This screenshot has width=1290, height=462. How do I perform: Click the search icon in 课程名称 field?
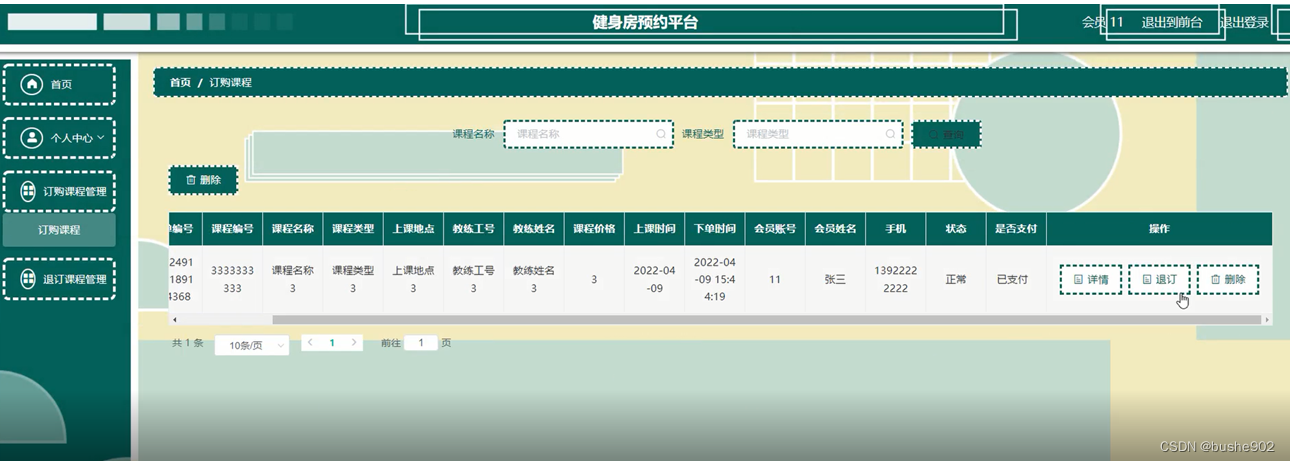point(660,134)
